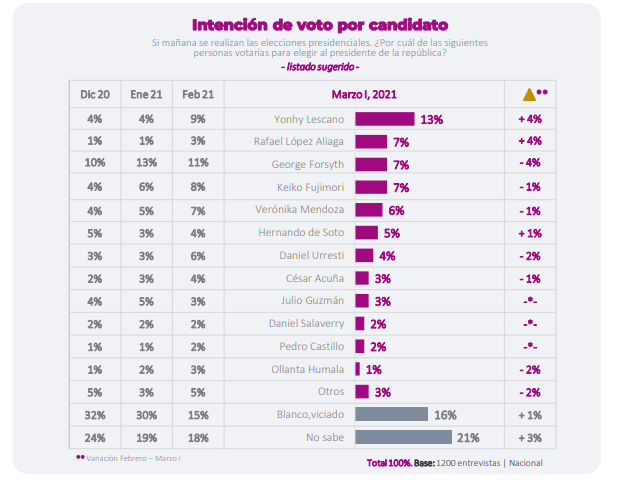Click the Pedro Castillo 2% bar
The height and width of the screenshot is (484, 631).
pyautogui.click(x=359, y=346)
